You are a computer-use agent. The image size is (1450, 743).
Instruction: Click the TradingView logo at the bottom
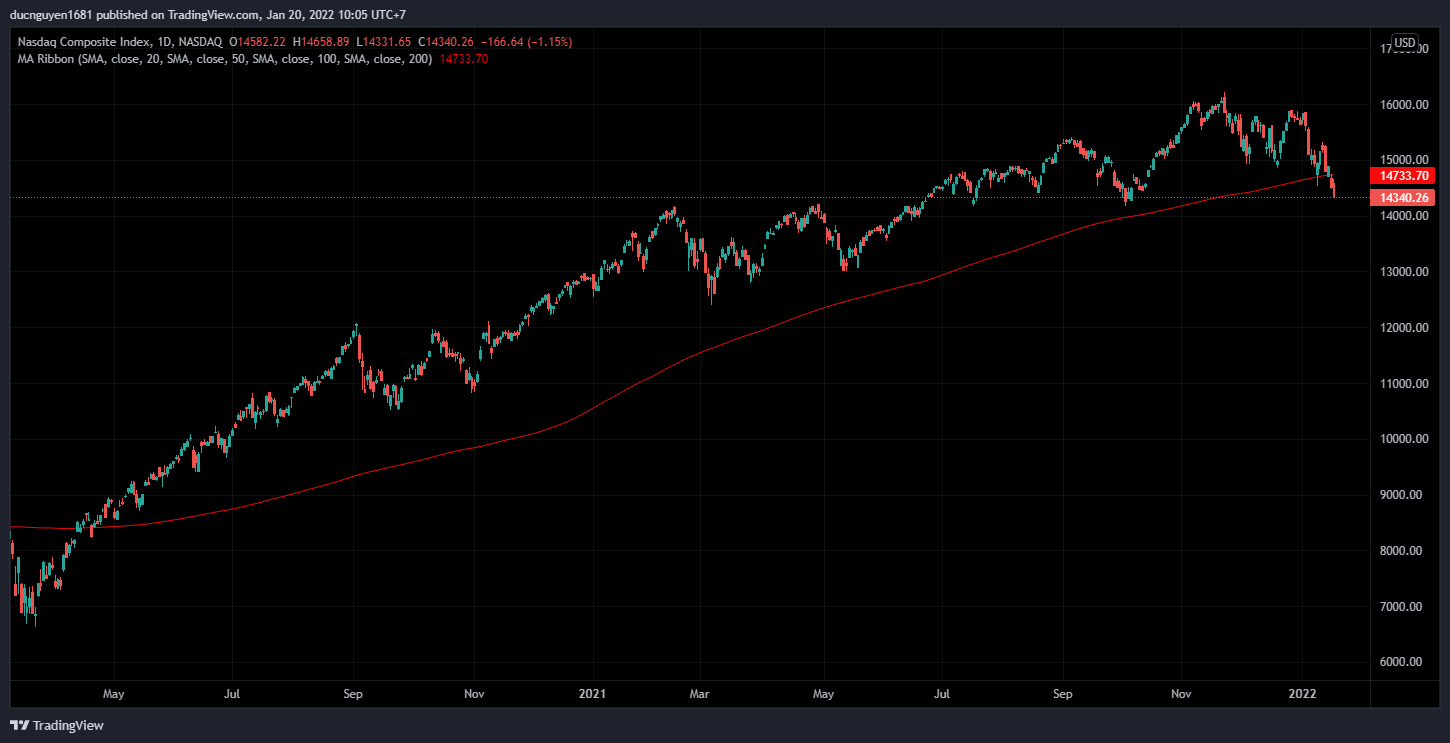[x=57, y=725]
